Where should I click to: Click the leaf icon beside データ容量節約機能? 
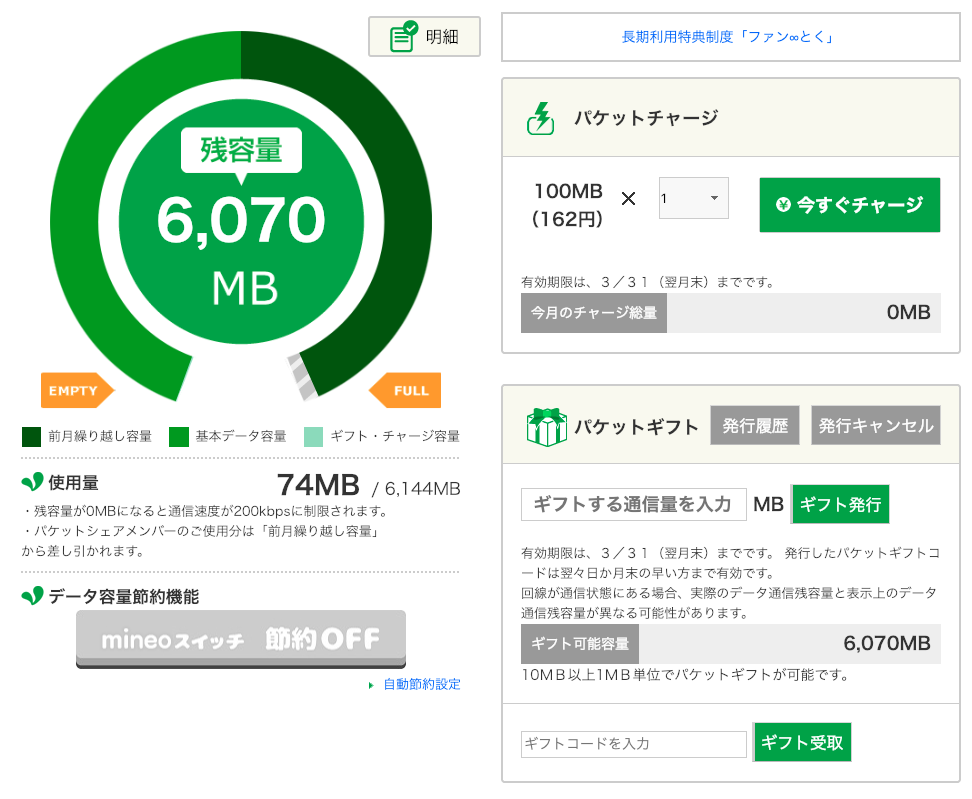pyautogui.click(x=32, y=596)
